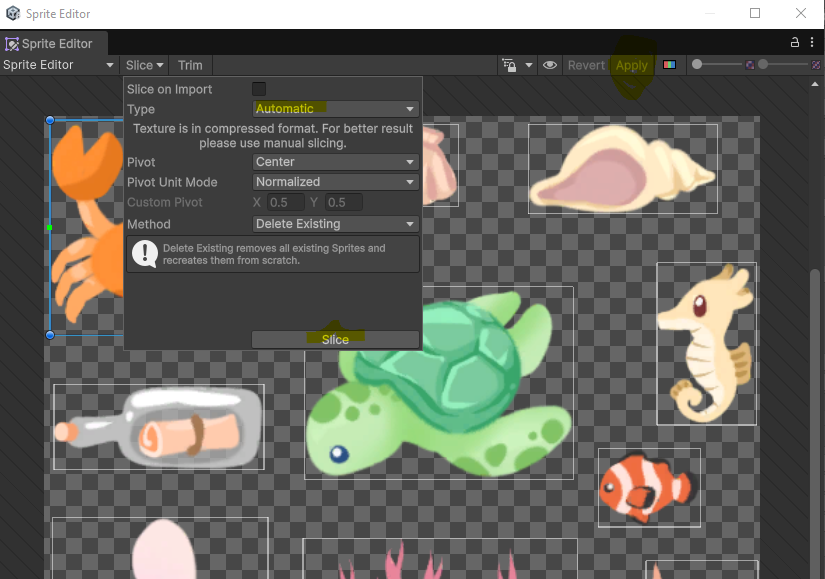This screenshot has height=579, width=825.
Task: Open the Pivot dropdown showing Center
Action: tap(336, 162)
